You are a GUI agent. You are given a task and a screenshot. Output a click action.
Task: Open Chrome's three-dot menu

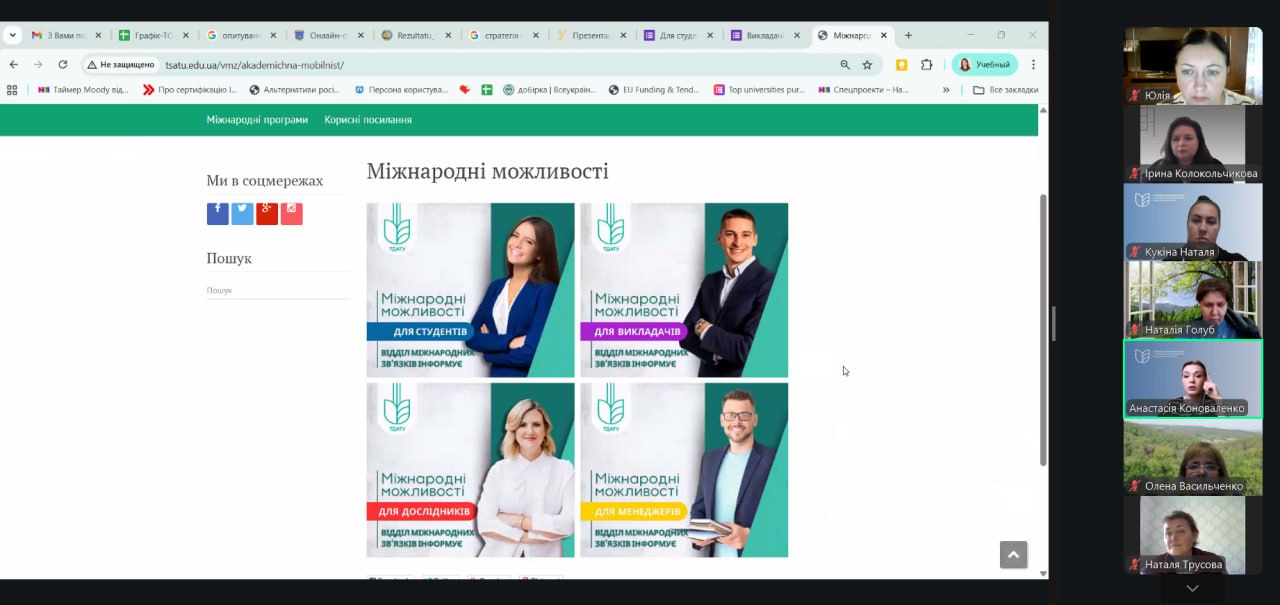(1033, 65)
